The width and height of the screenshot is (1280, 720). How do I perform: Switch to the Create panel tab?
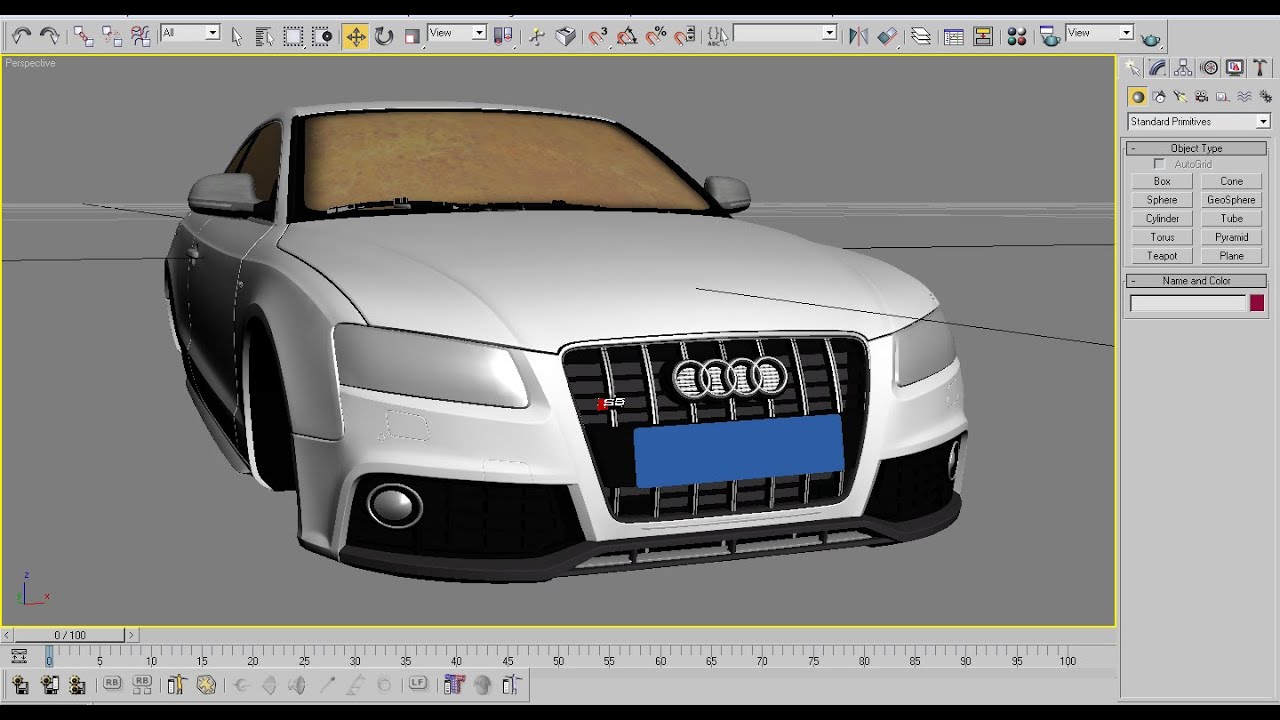pos(1132,68)
